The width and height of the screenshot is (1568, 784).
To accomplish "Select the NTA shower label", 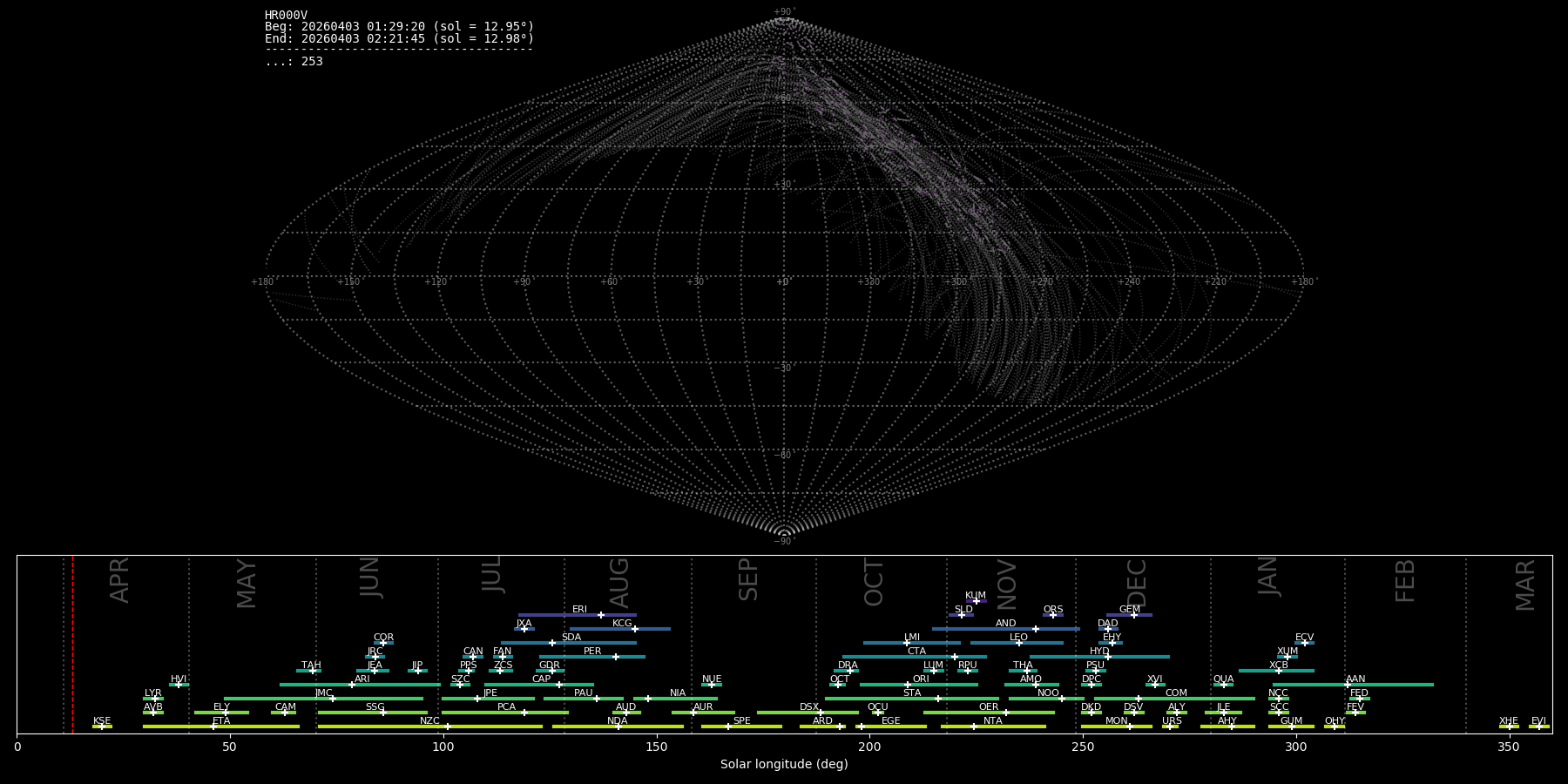I will coord(992,720).
